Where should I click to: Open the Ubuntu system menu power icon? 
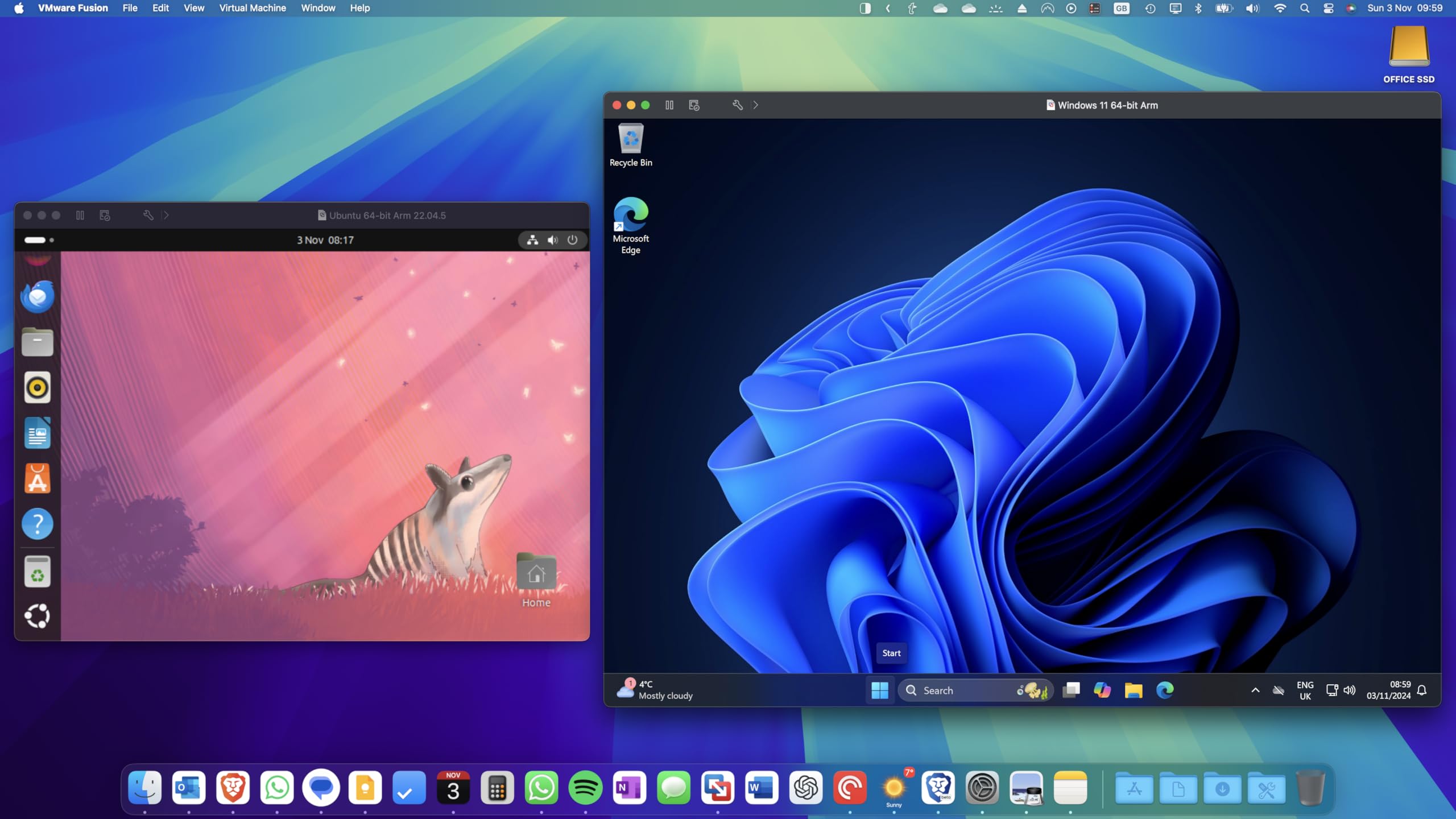tap(572, 240)
